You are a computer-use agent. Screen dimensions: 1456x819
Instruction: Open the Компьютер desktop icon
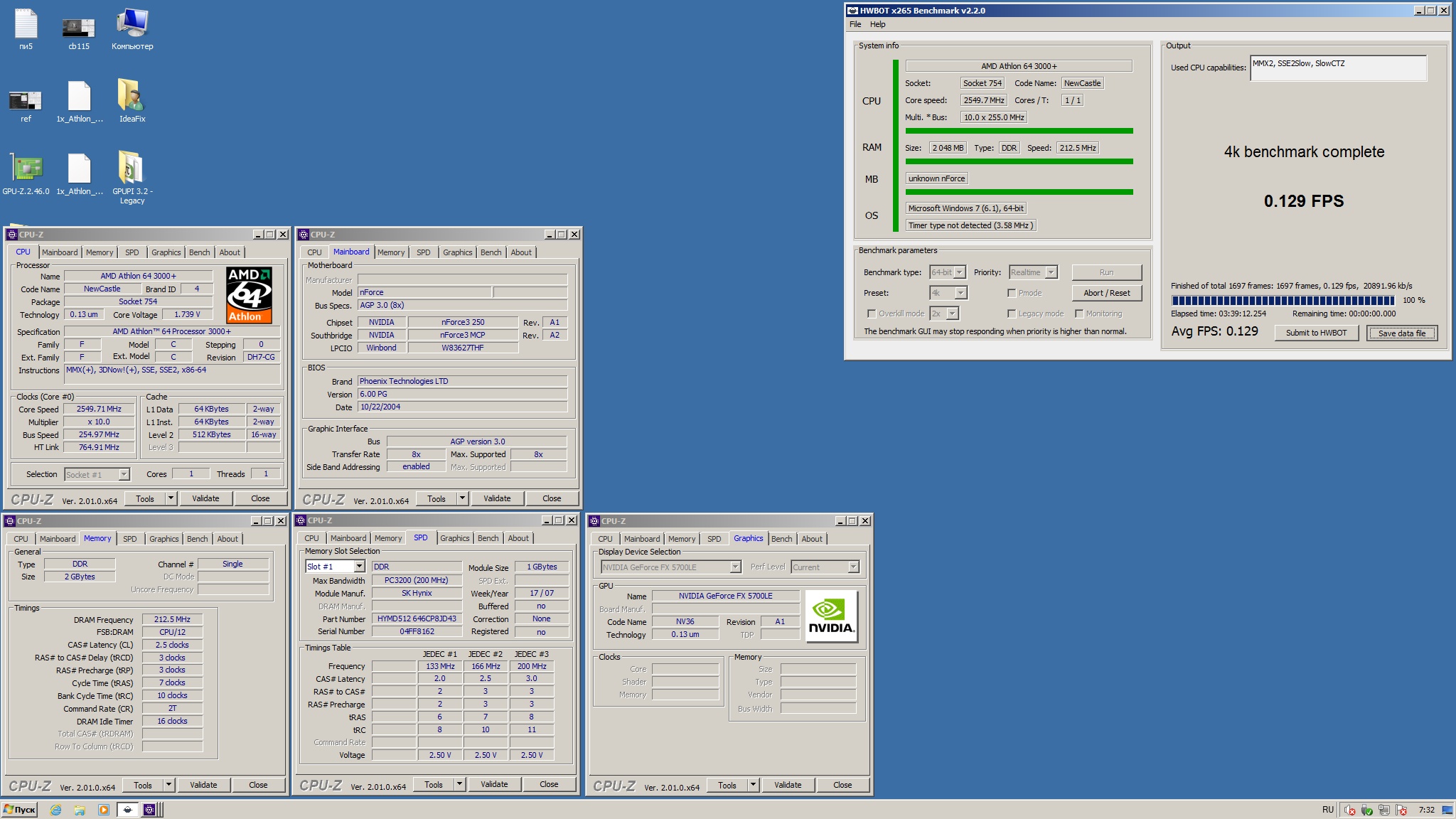point(132,28)
